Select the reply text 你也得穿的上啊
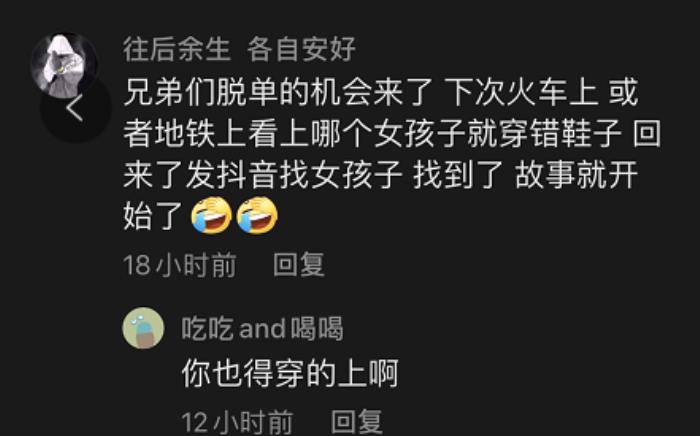 pos(290,373)
